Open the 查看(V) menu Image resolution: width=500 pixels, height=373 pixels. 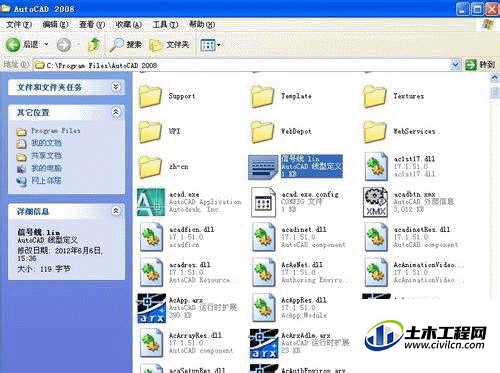tap(92, 25)
